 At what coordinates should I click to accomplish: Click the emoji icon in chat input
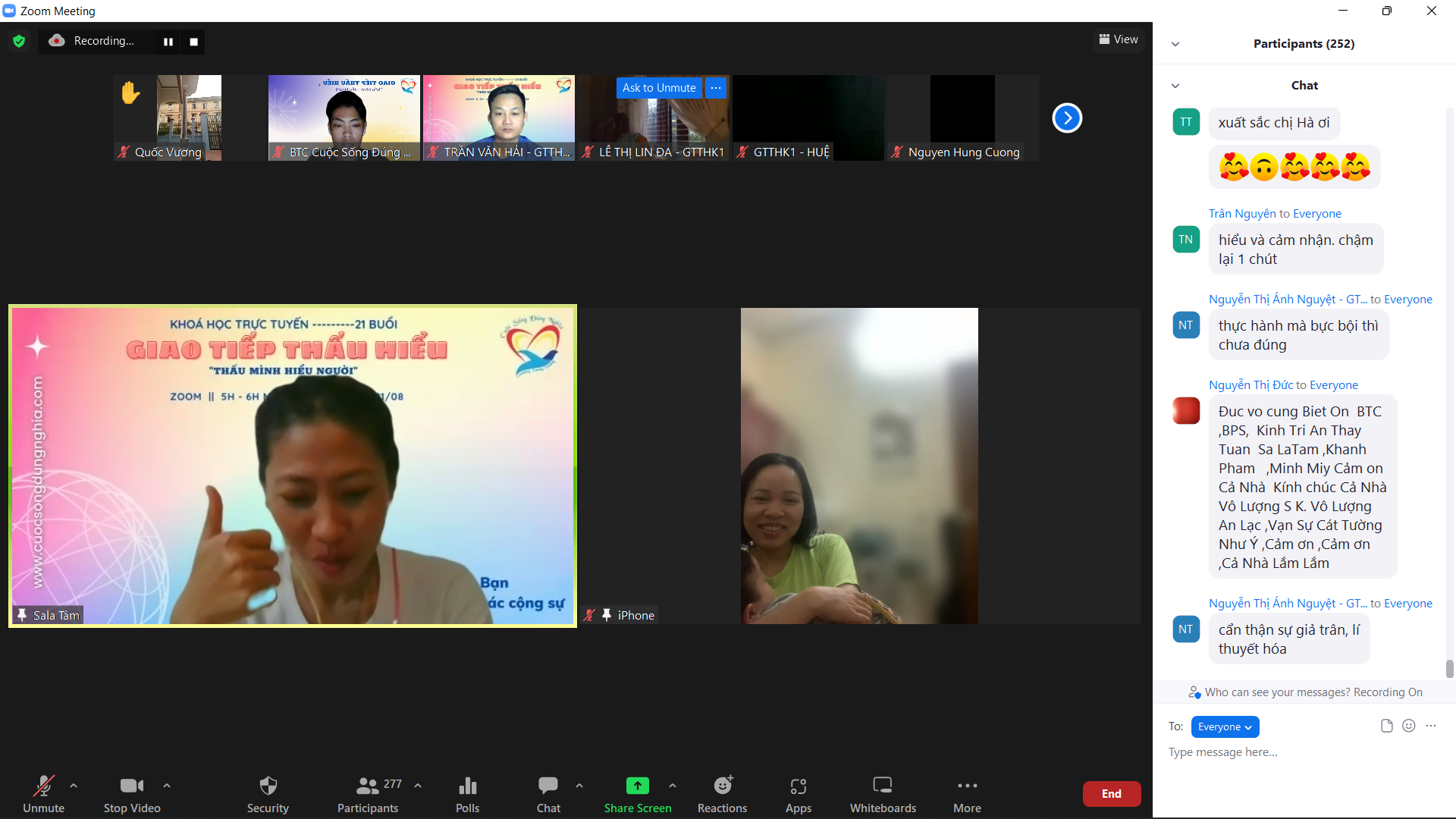coord(1408,726)
